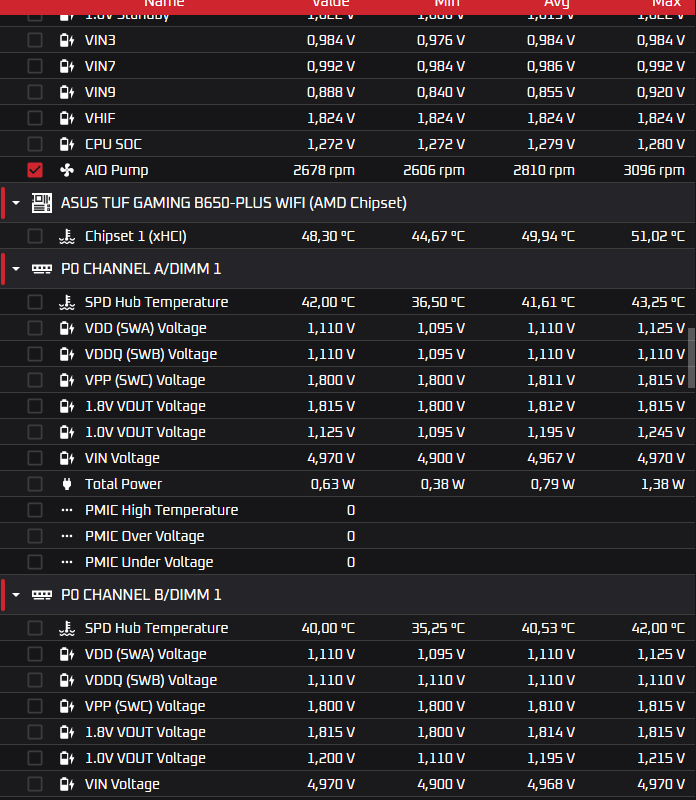Screen dimensions: 696x800
Task: Click the fan icon beside AIO Pump
Action: [67, 170]
